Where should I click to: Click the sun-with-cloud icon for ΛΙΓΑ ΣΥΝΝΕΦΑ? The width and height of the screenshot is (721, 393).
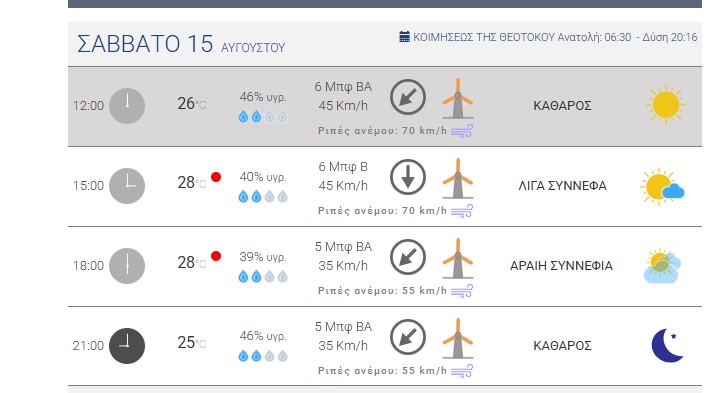pyautogui.click(x=662, y=186)
